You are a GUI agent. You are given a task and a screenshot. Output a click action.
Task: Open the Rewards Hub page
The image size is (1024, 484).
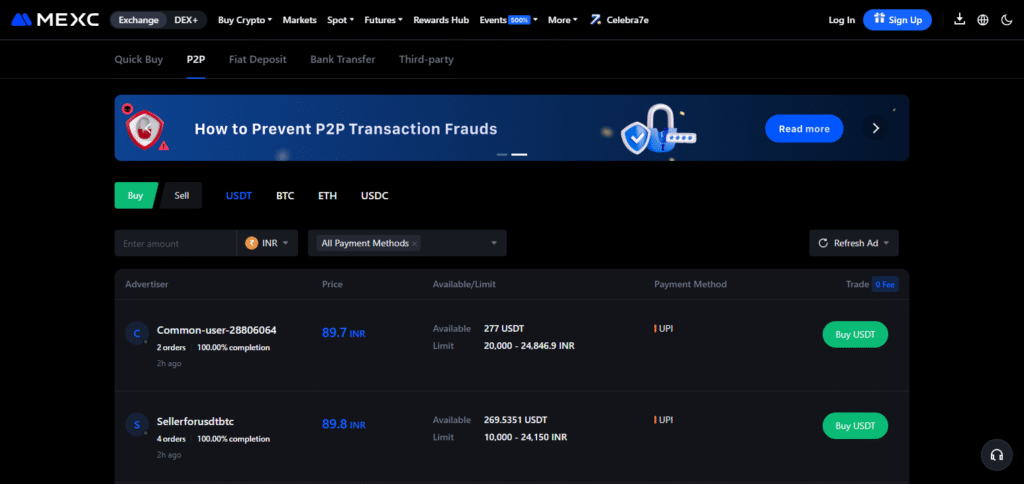(441, 20)
